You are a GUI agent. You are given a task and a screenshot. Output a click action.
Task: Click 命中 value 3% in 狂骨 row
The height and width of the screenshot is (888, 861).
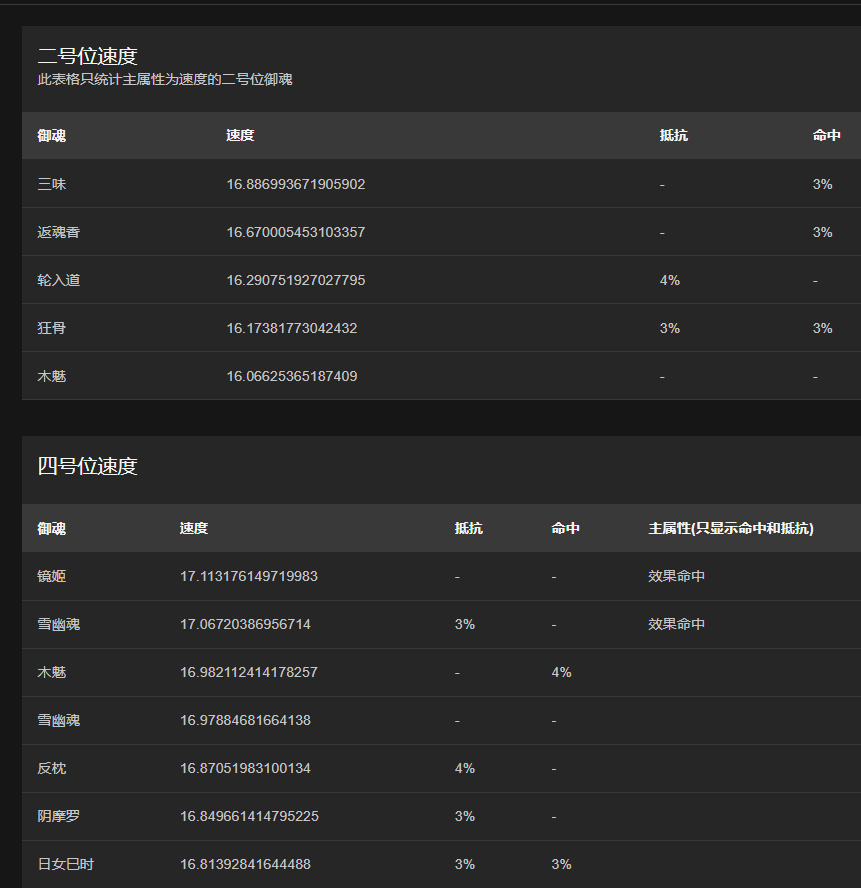822,328
